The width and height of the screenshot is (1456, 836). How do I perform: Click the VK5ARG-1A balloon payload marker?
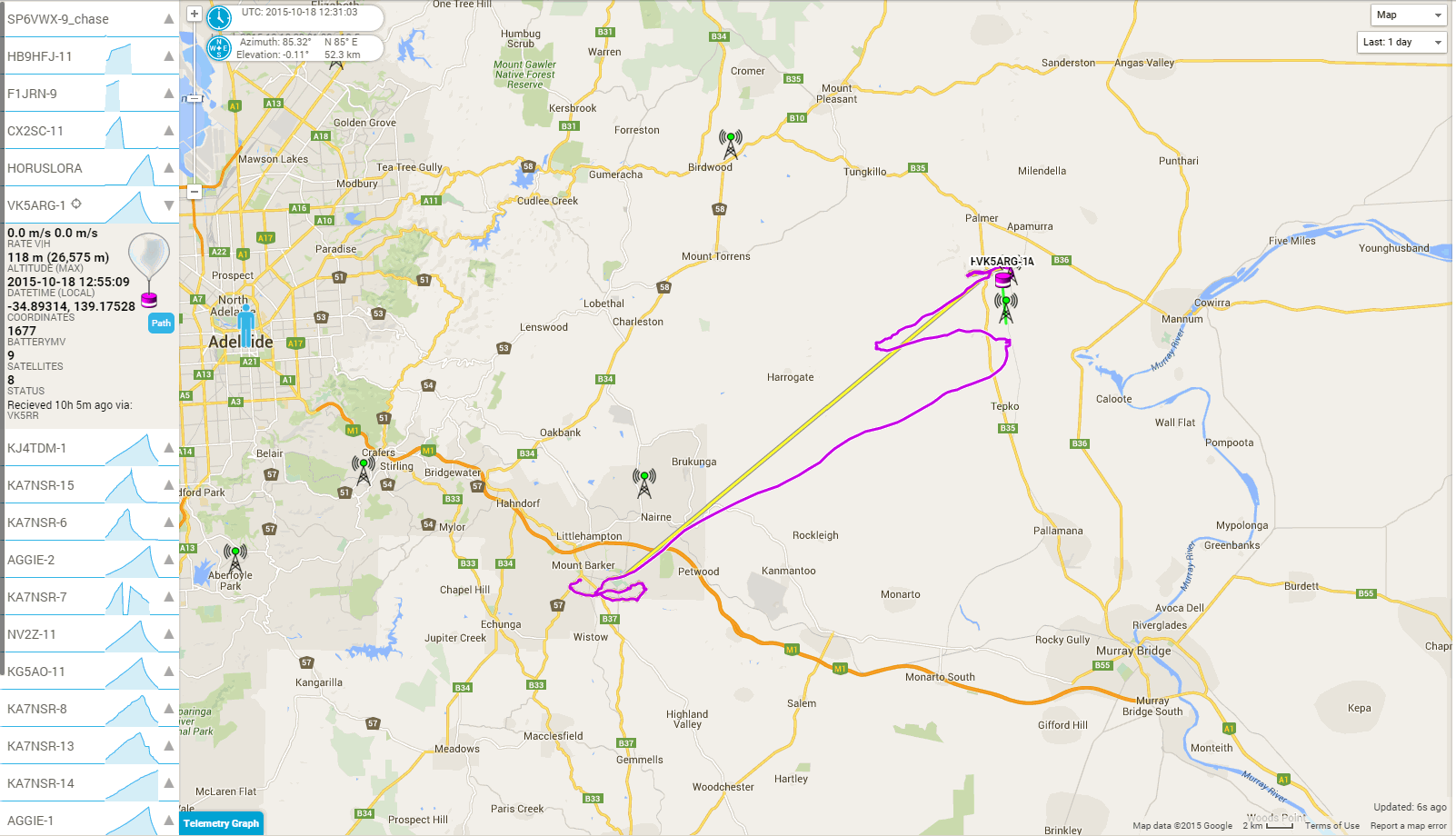[x=1002, y=279]
